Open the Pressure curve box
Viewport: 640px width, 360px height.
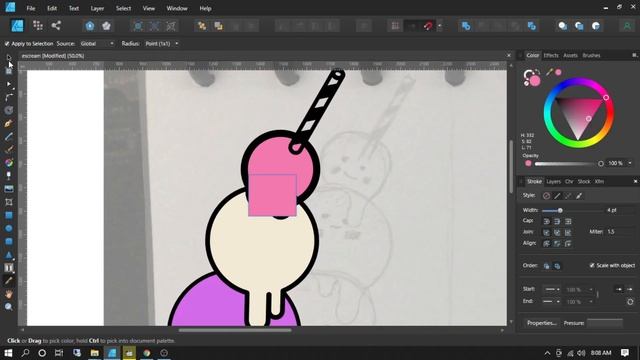604,323
